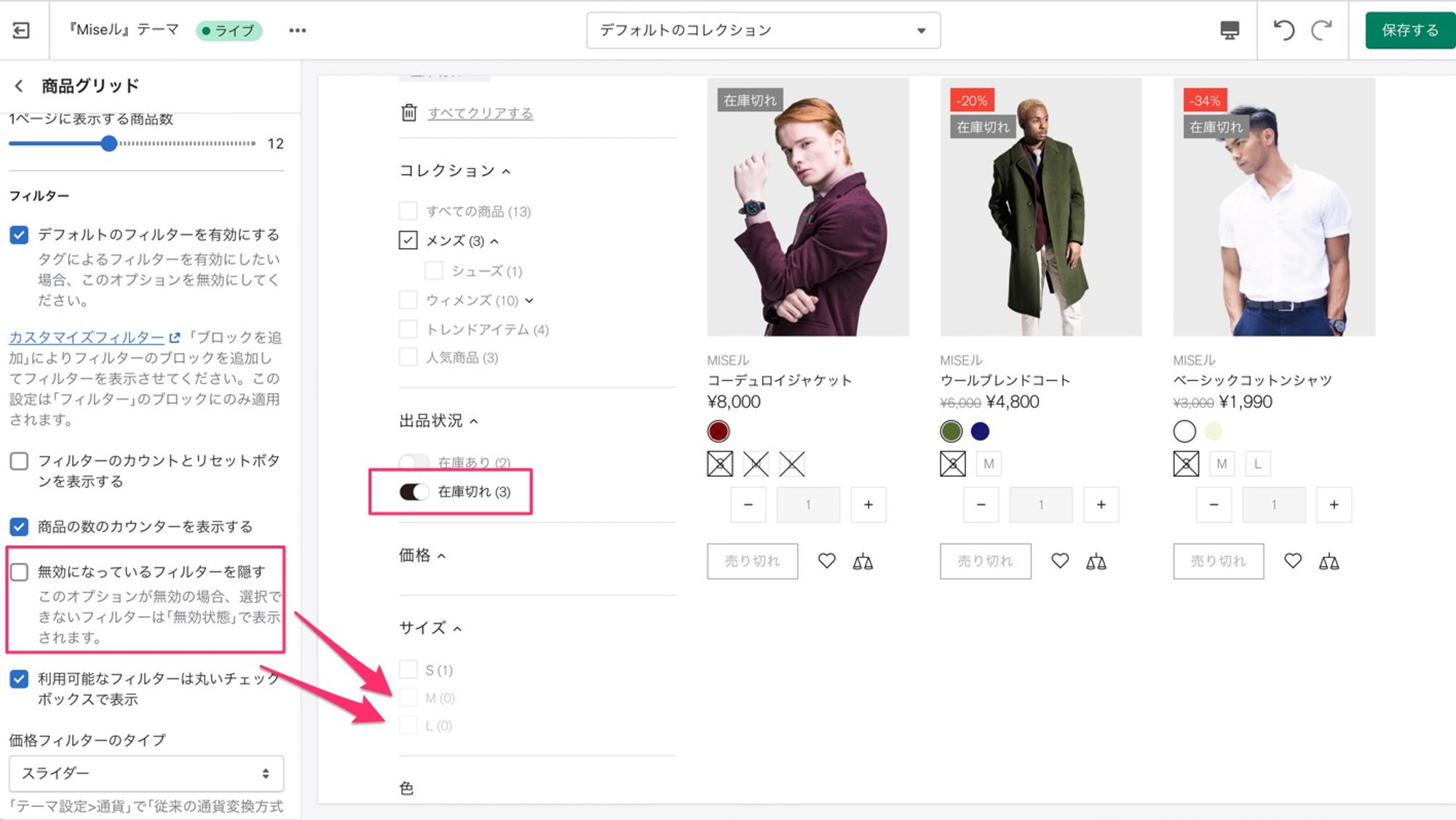Click the redo arrow icon
The height and width of the screenshot is (820, 1456).
pos(1321,30)
